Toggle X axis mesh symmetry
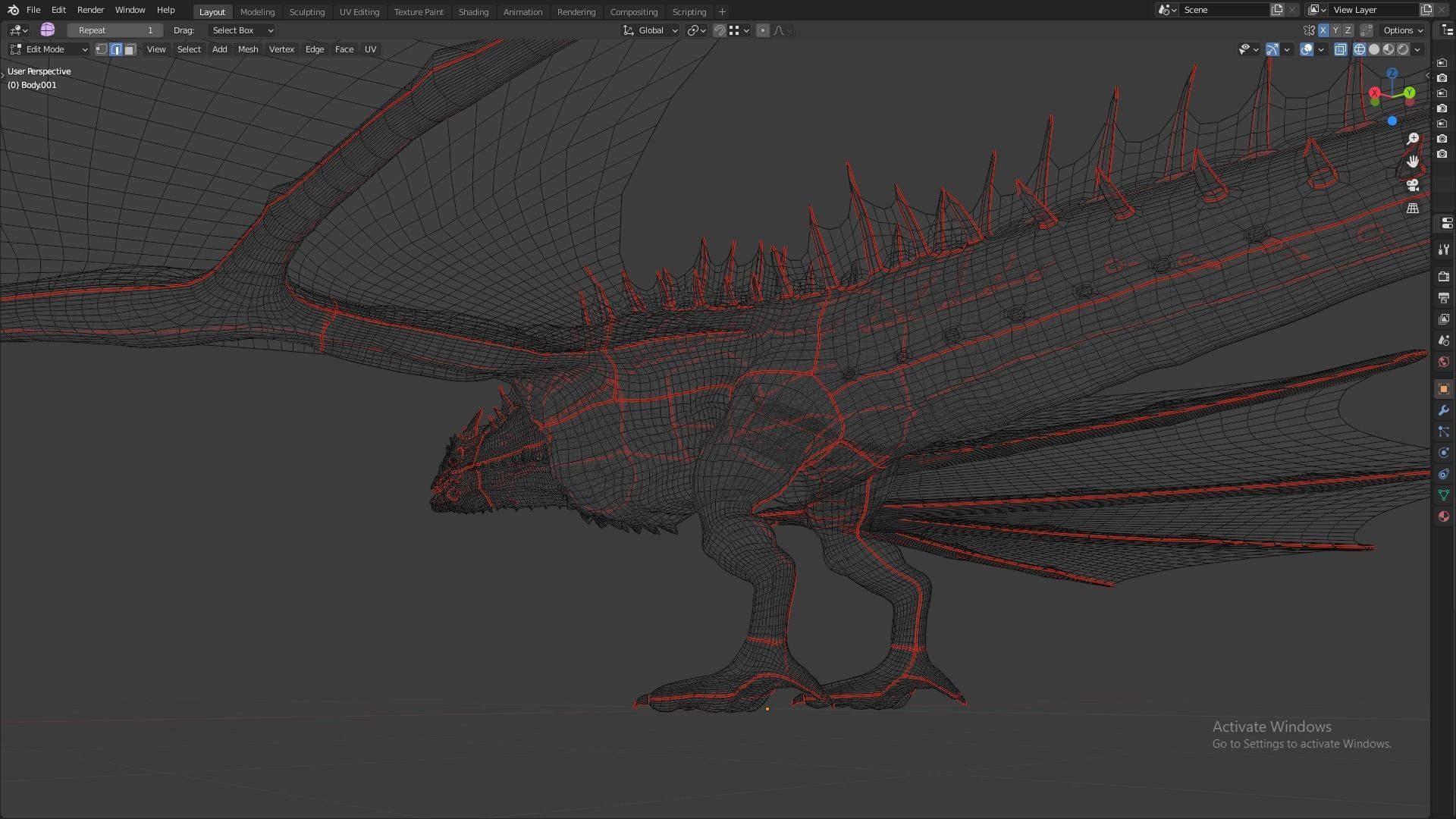 [1323, 30]
